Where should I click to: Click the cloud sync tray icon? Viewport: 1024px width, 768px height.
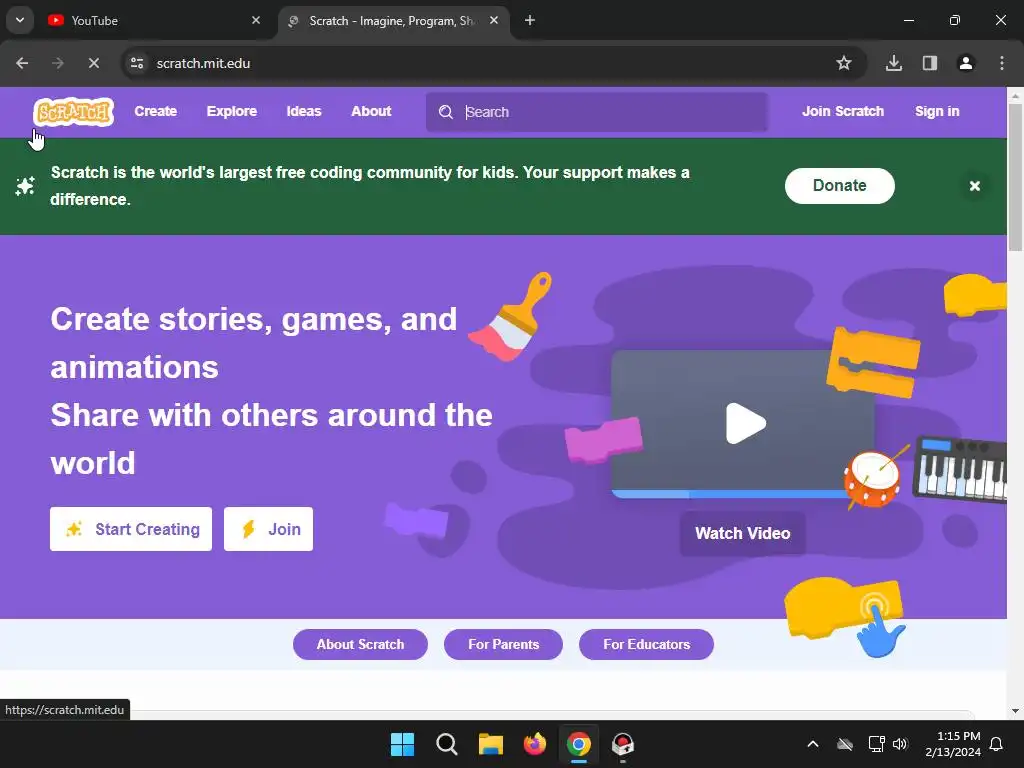tap(845, 744)
